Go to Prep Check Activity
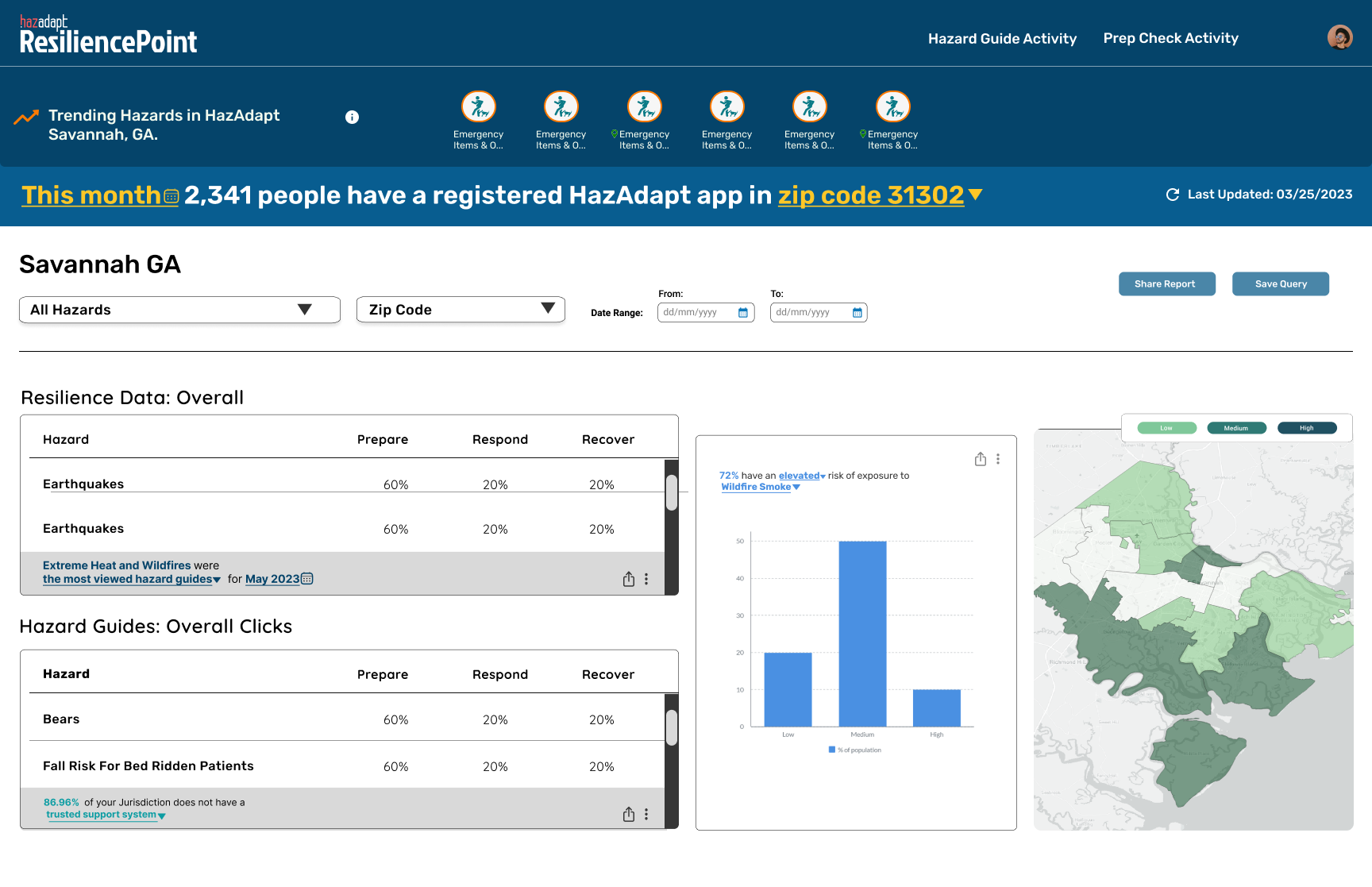The height and width of the screenshot is (887, 1372). [x=1170, y=38]
